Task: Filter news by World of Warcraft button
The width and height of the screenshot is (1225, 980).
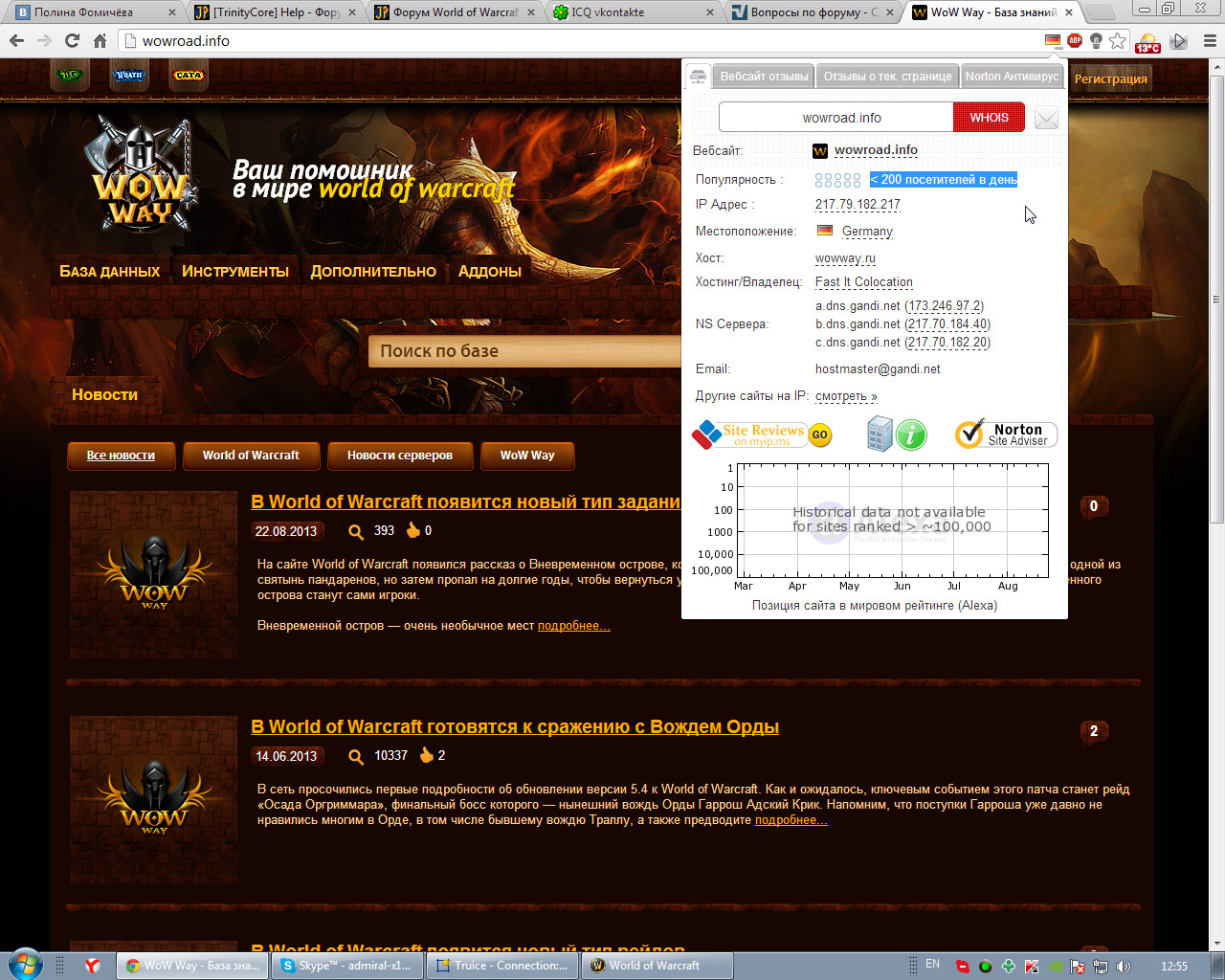Action: coord(251,456)
